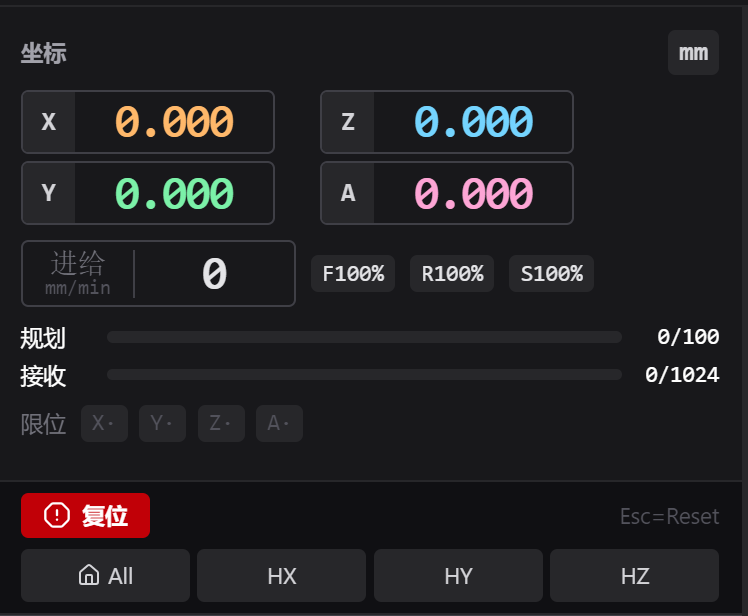Home all axes with All button
Screen dimensions: 748x616
pos(105,575)
